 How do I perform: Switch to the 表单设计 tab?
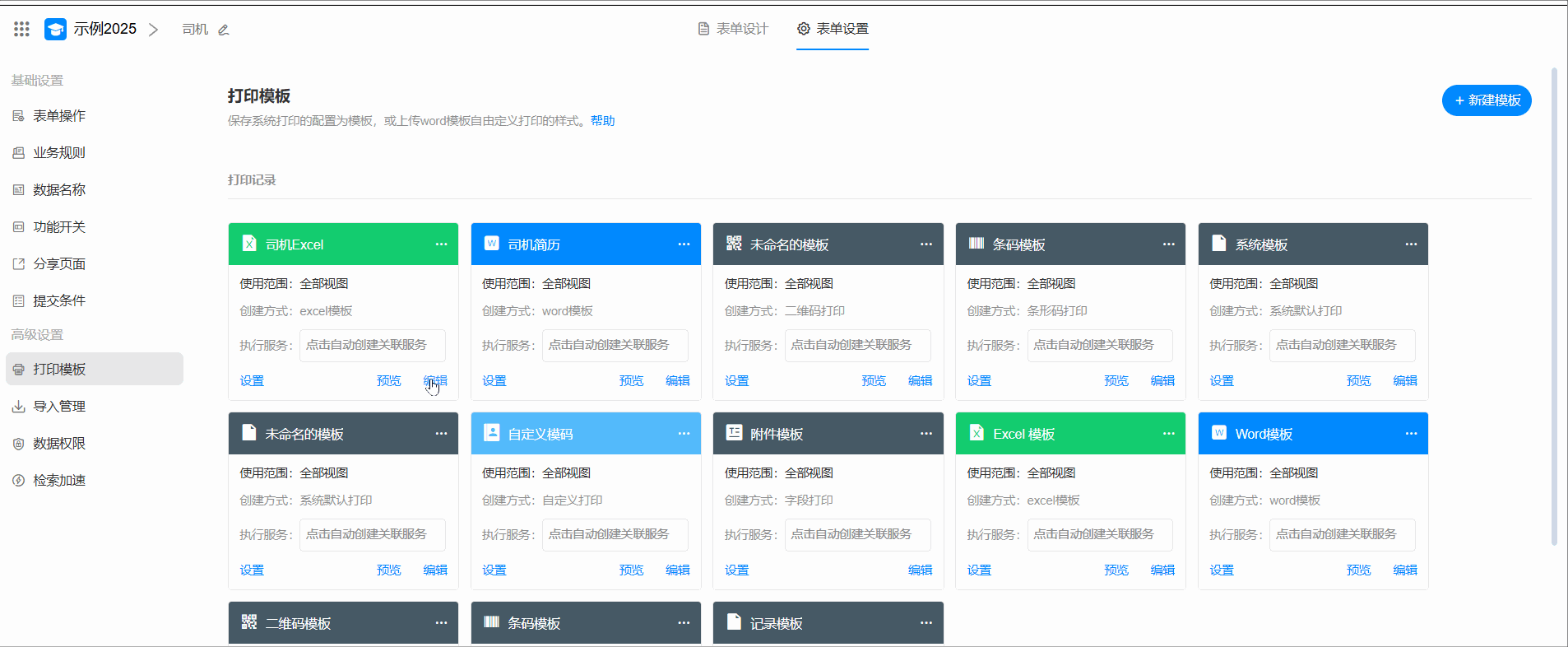click(733, 29)
